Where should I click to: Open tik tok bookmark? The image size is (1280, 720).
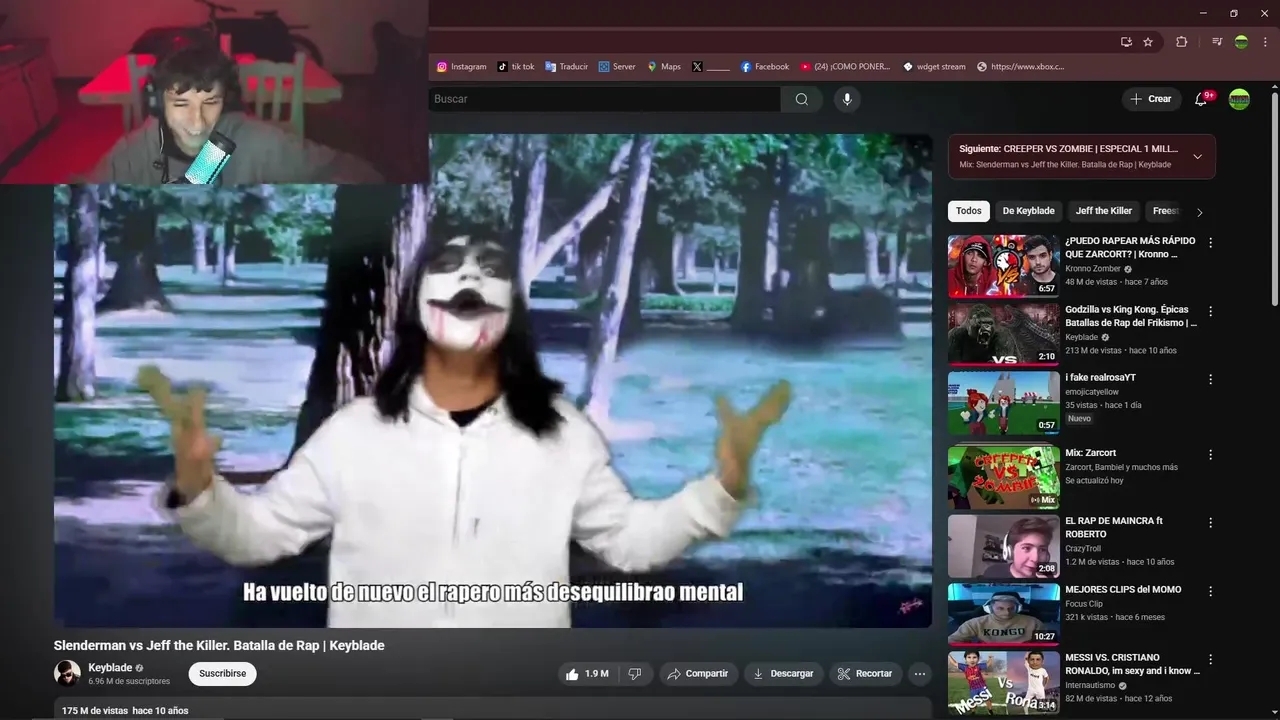coord(516,67)
